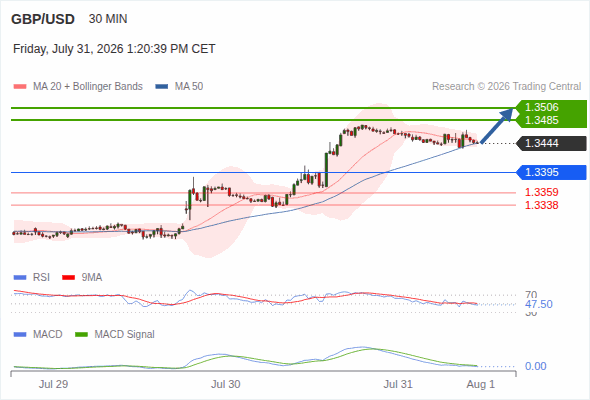The image size is (590, 400).
Task: Click the date and time stamp text
Action: pyautogui.click(x=114, y=49)
